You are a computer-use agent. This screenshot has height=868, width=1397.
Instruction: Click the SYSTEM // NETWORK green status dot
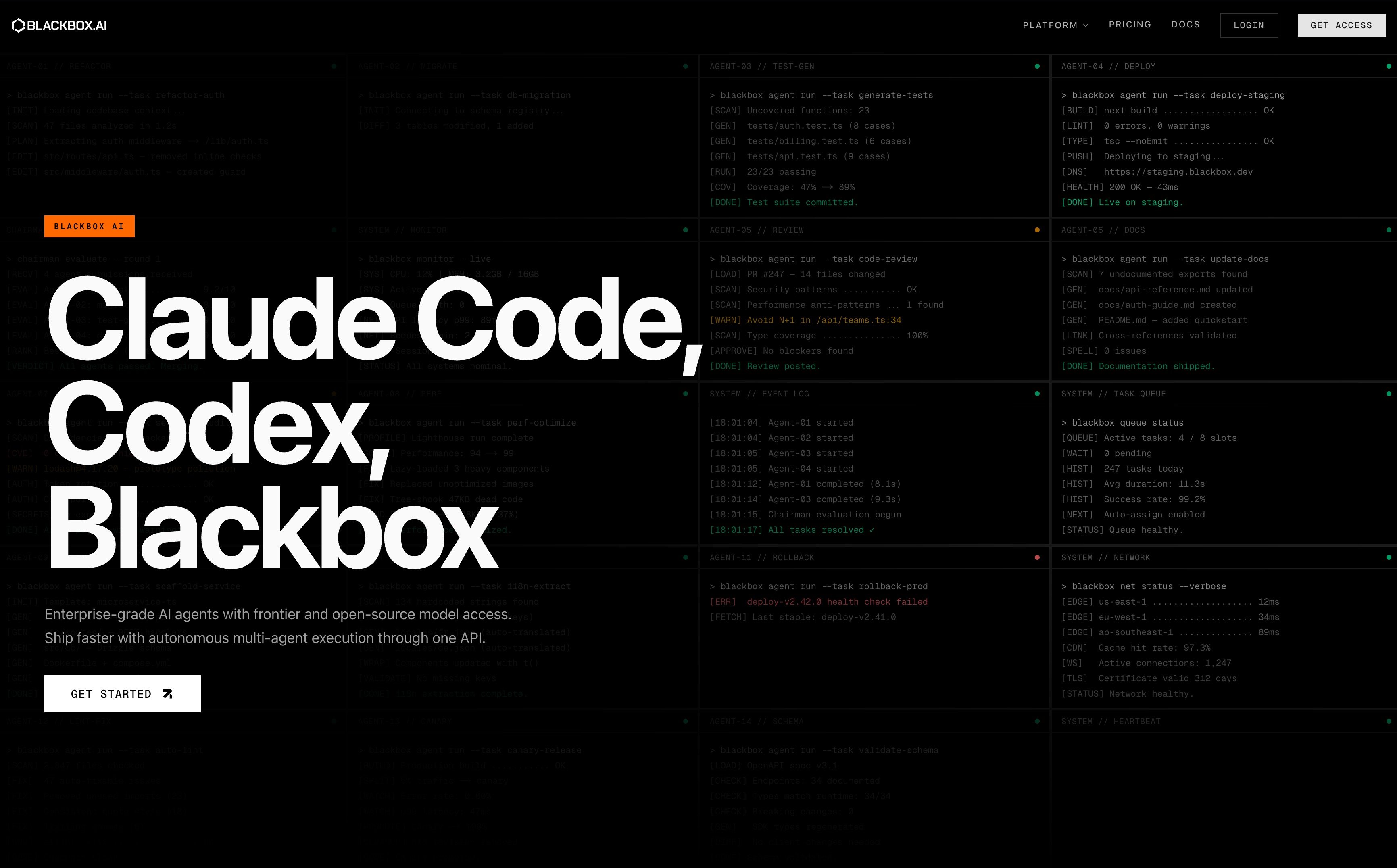[1389, 557]
